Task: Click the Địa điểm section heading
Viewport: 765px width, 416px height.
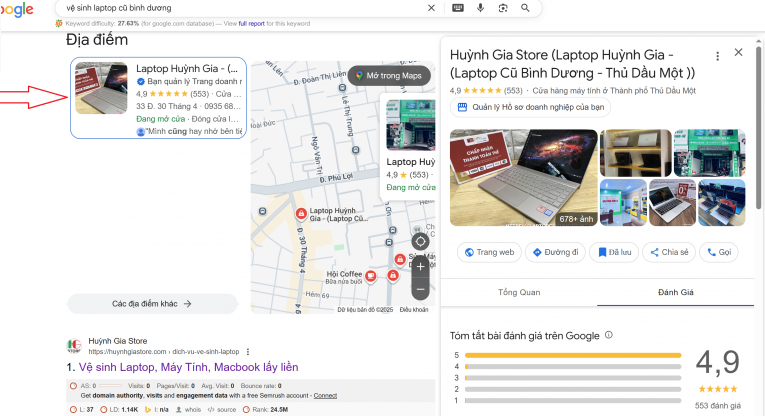Action: (x=97, y=40)
